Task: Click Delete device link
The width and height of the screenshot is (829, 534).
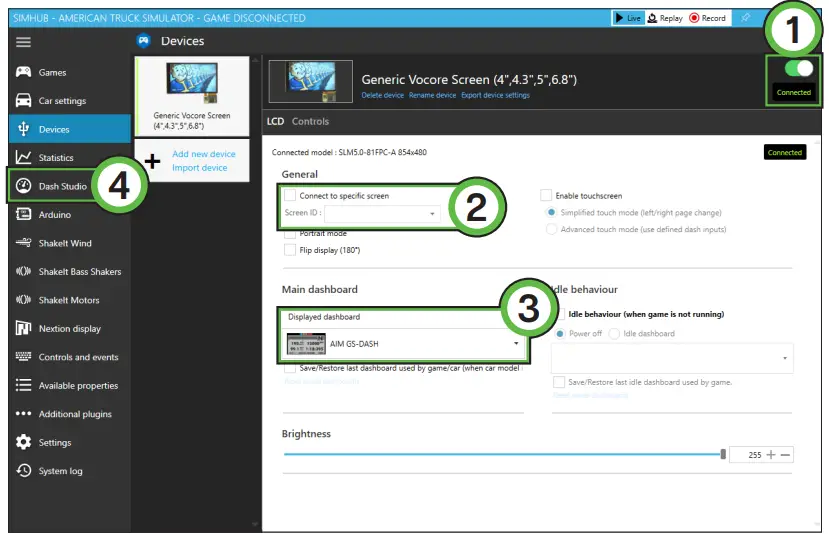Action: [x=383, y=96]
